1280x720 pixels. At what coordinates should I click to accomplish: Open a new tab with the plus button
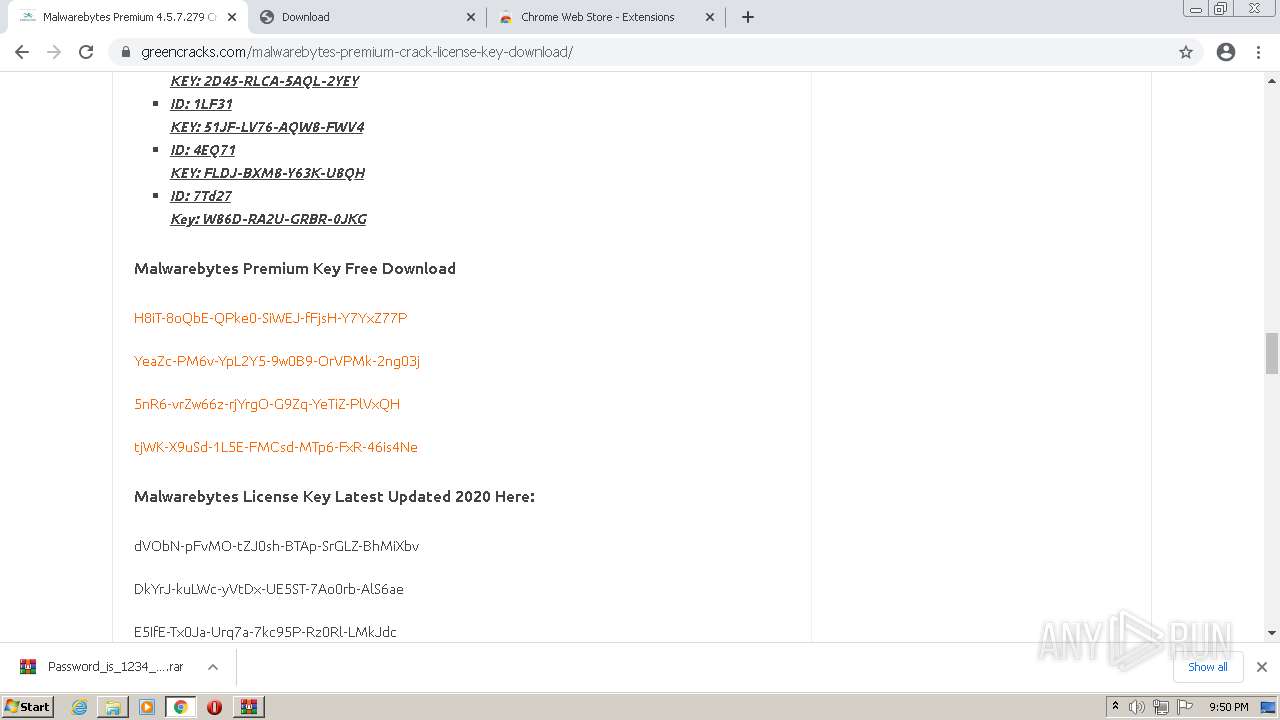coord(748,17)
